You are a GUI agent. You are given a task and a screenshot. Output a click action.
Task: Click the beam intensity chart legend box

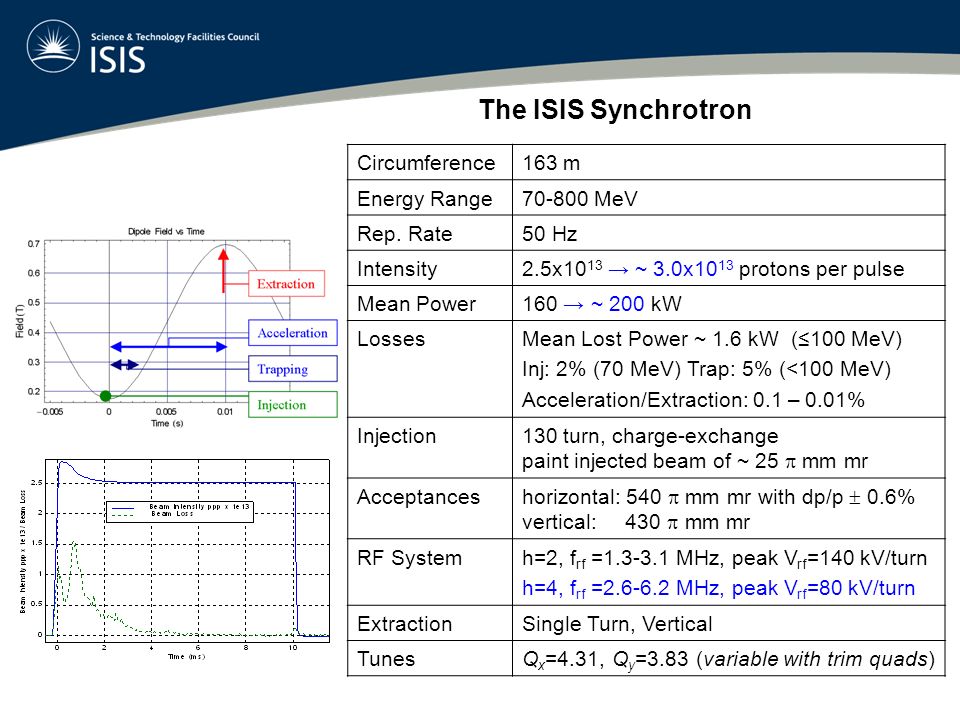tap(180, 512)
